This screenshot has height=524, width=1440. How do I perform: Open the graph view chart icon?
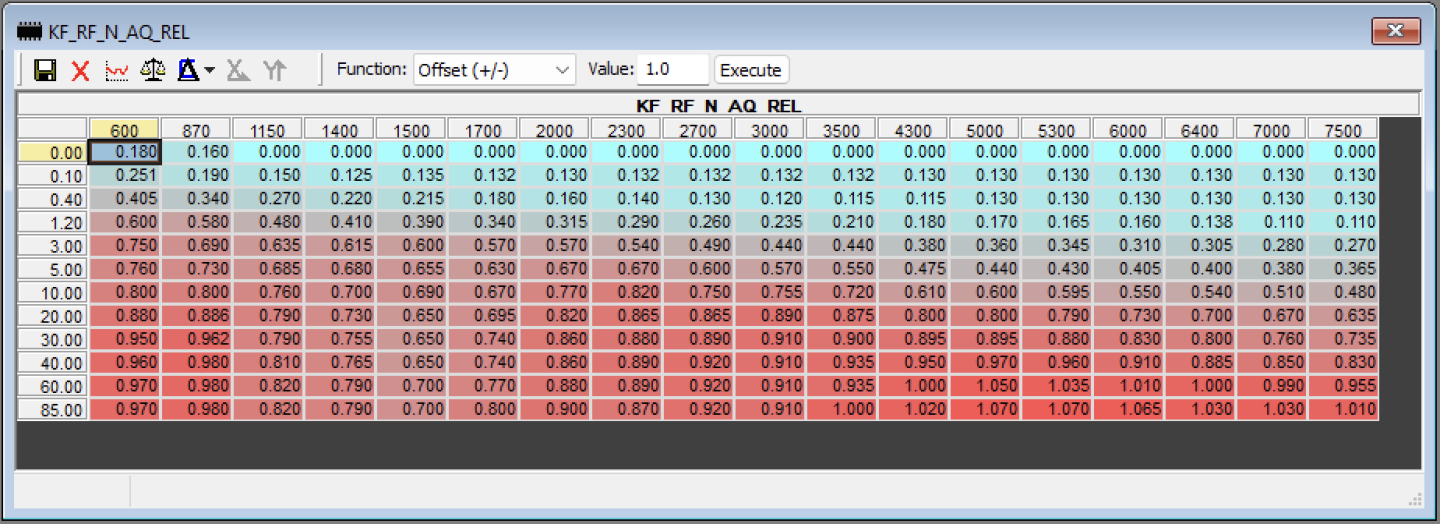tap(117, 70)
